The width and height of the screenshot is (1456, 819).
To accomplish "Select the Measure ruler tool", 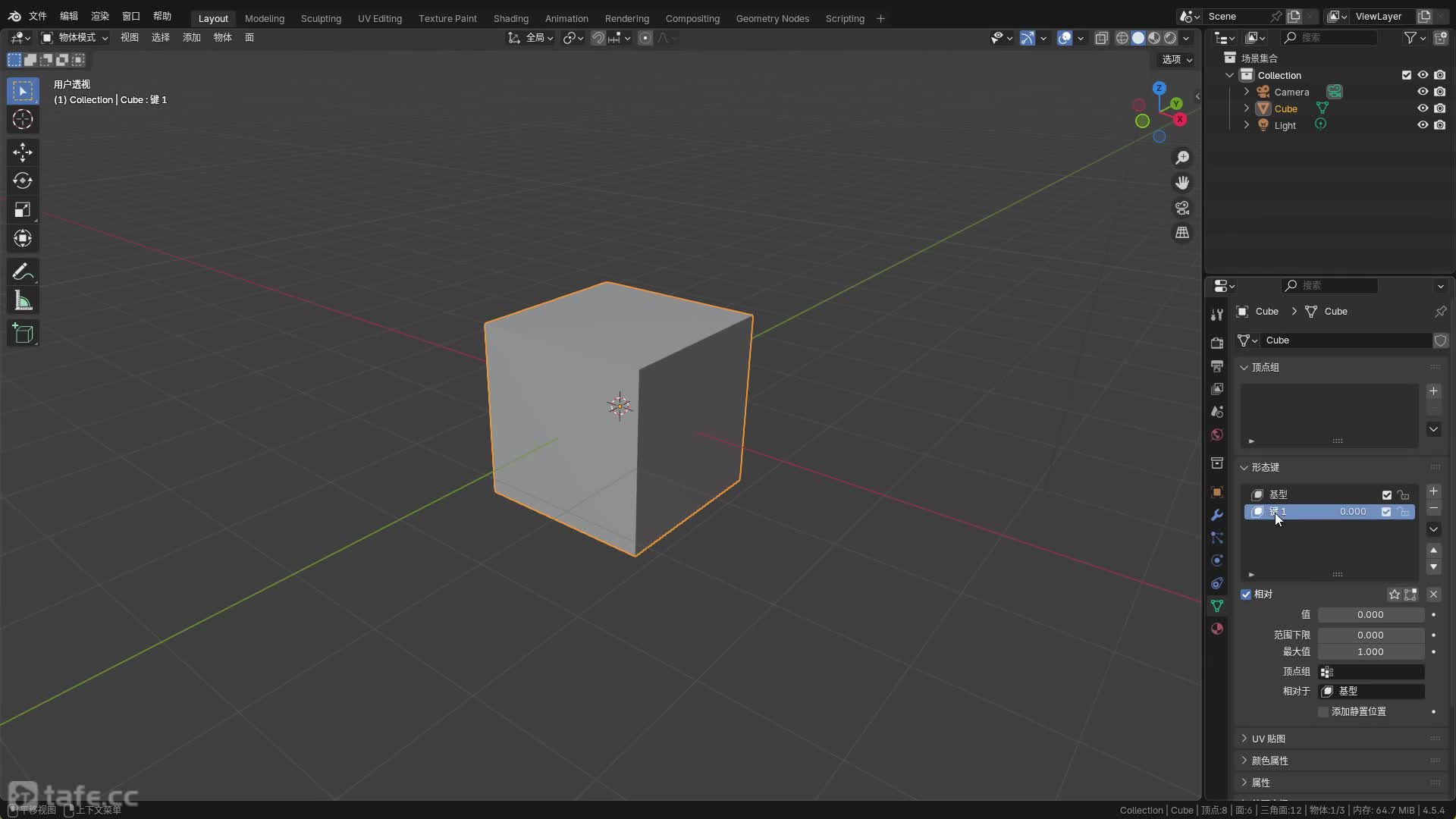I will (22, 302).
